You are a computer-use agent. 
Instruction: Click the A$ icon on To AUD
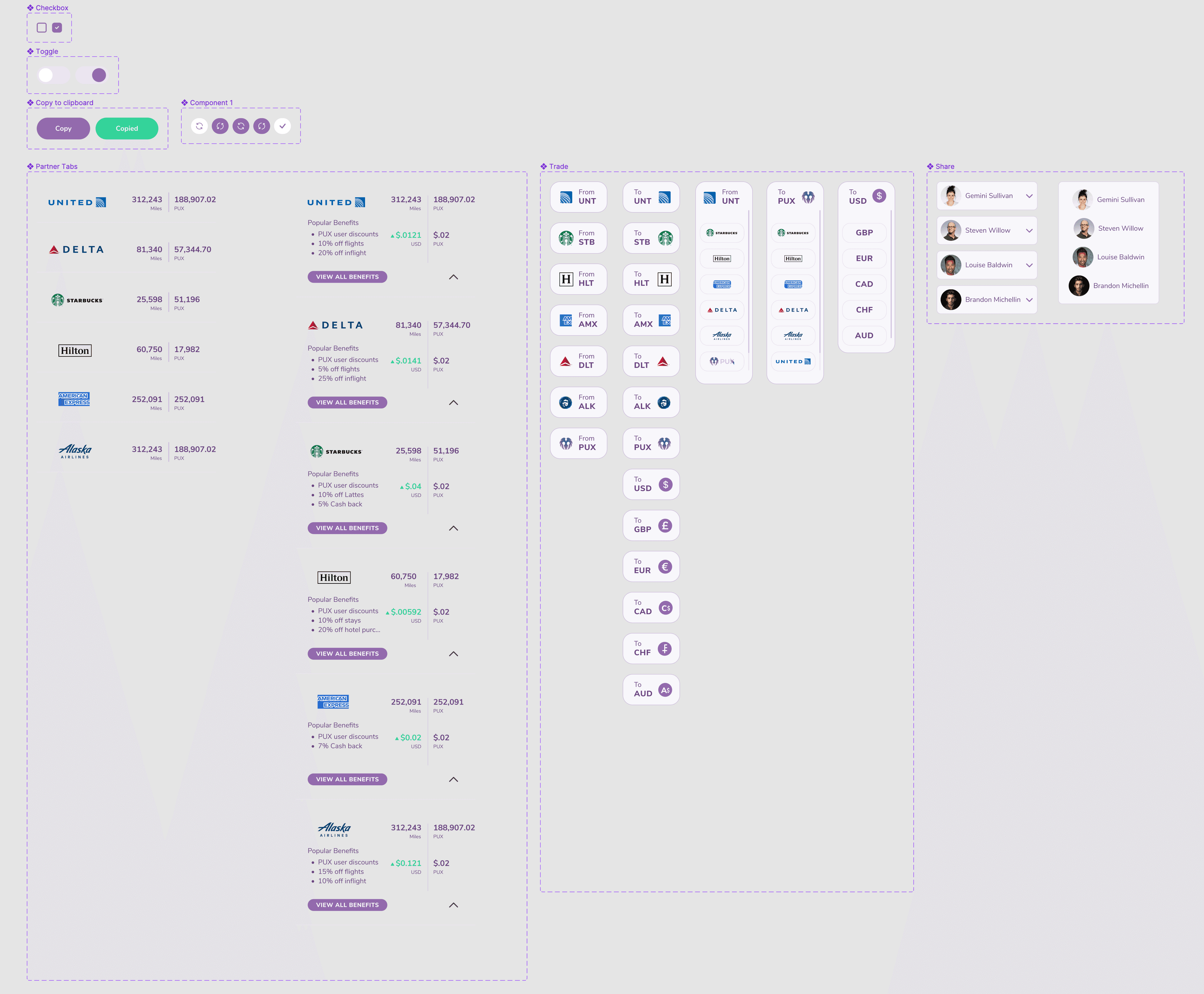point(665,690)
